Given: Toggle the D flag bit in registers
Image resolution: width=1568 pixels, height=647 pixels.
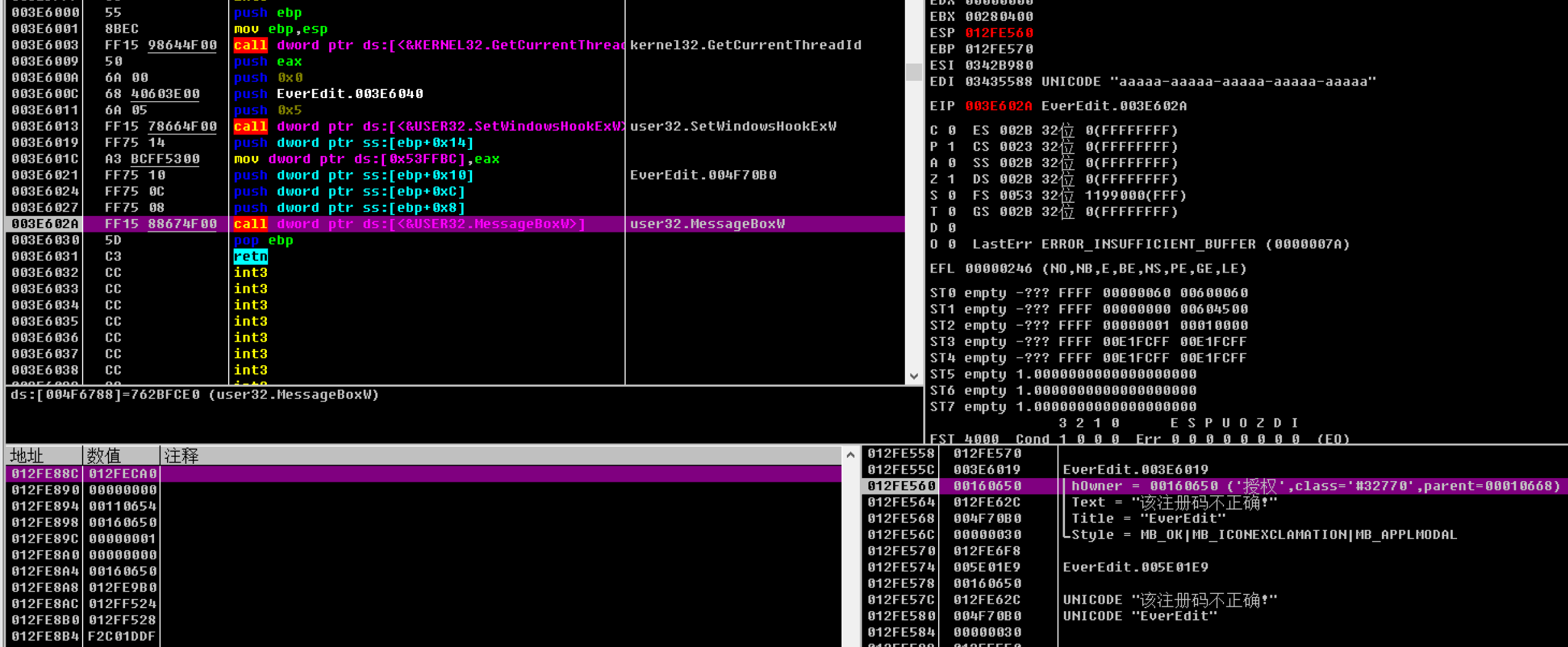Looking at the screenshot, I should (x=952, y=228).
